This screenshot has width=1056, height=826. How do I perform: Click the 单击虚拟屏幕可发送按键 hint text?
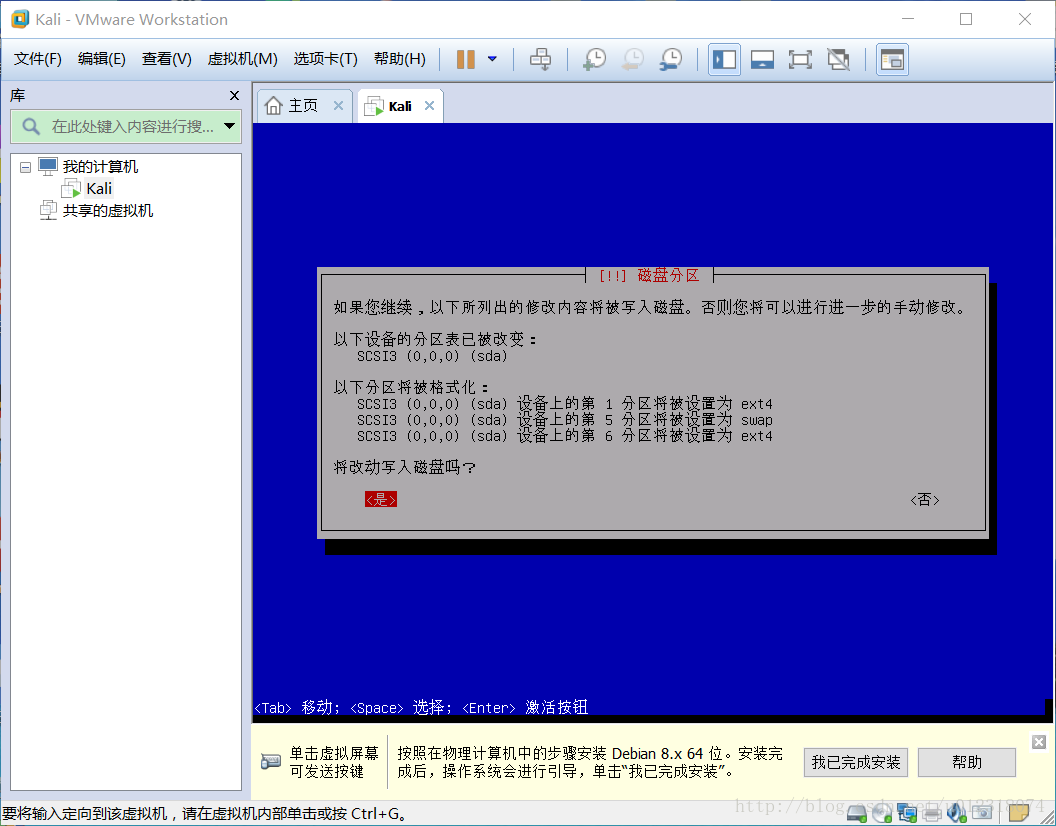tap(334, 762)
